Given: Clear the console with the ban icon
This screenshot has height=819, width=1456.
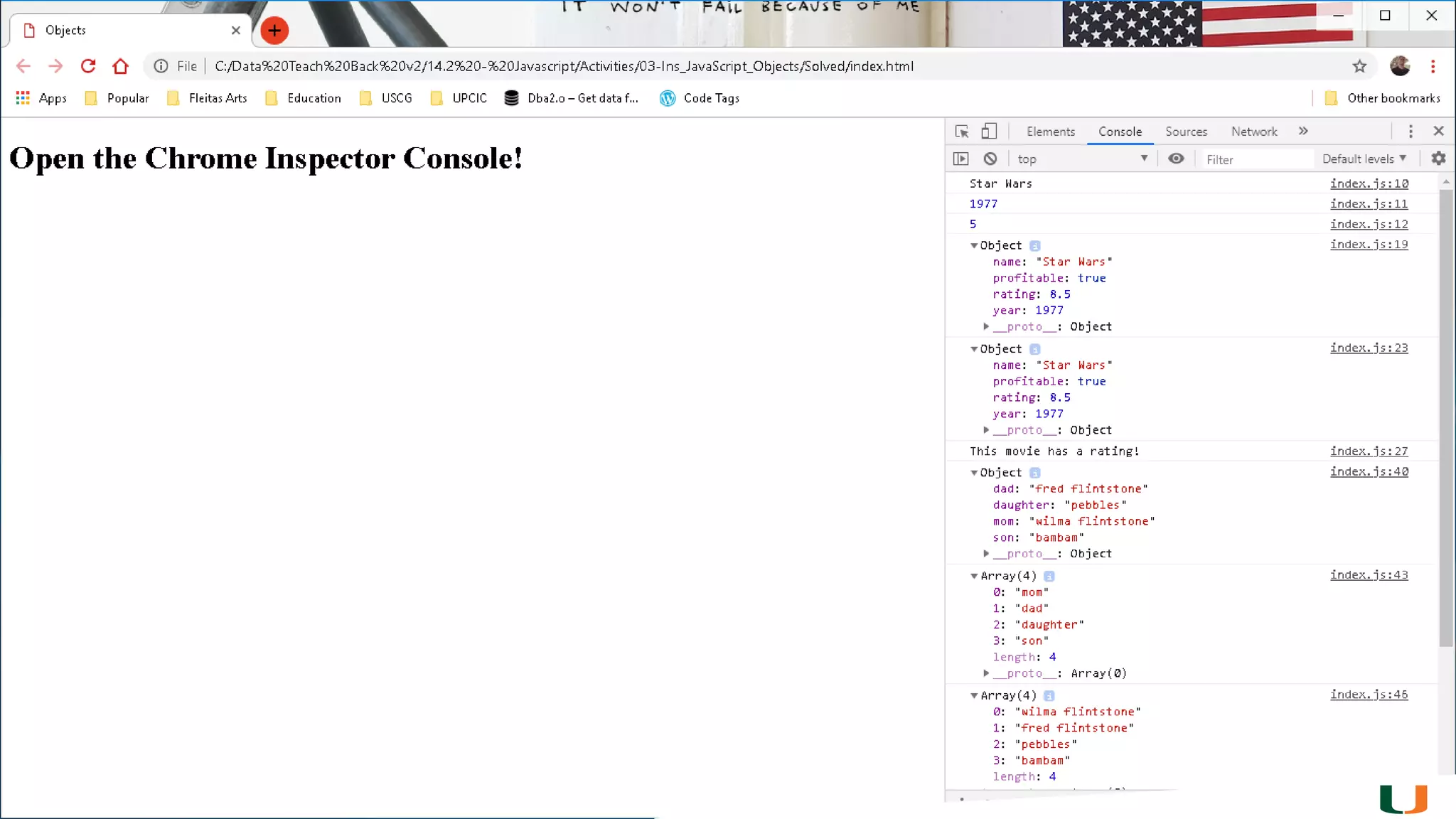Looking at the screenshot, I should coord(990,159).
